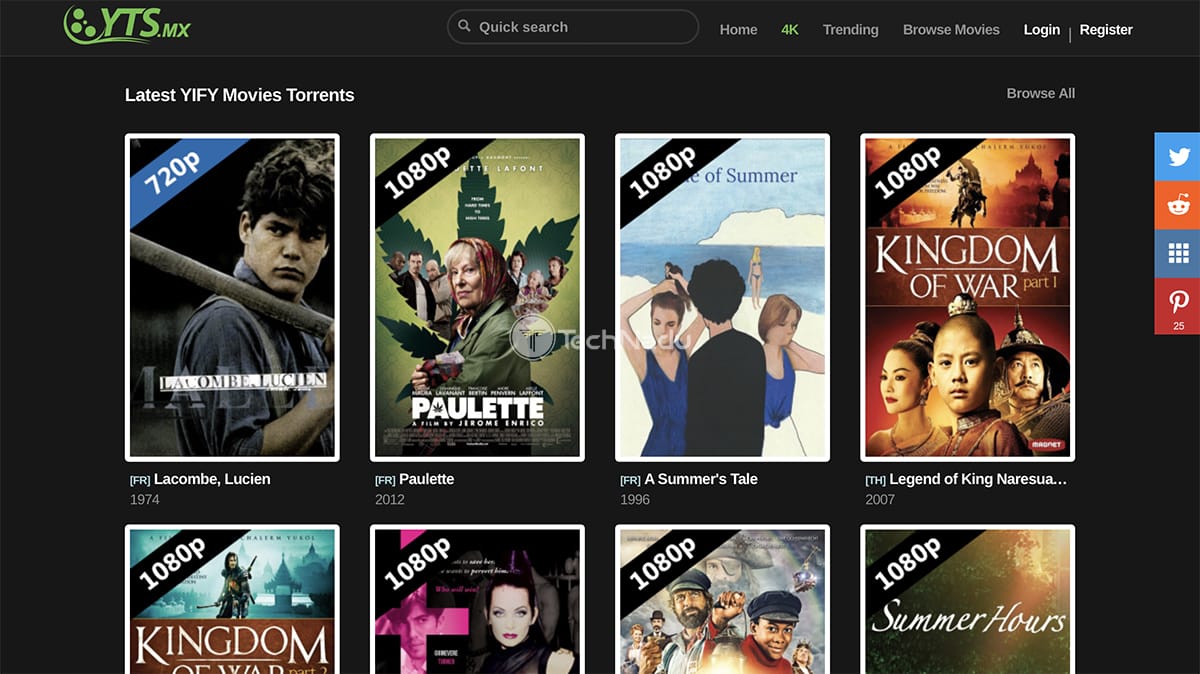Image resolution: width=1200 pixels, height=674 pixels.
Task: Open the Summer Hours poster
Action: pos(967,599)
